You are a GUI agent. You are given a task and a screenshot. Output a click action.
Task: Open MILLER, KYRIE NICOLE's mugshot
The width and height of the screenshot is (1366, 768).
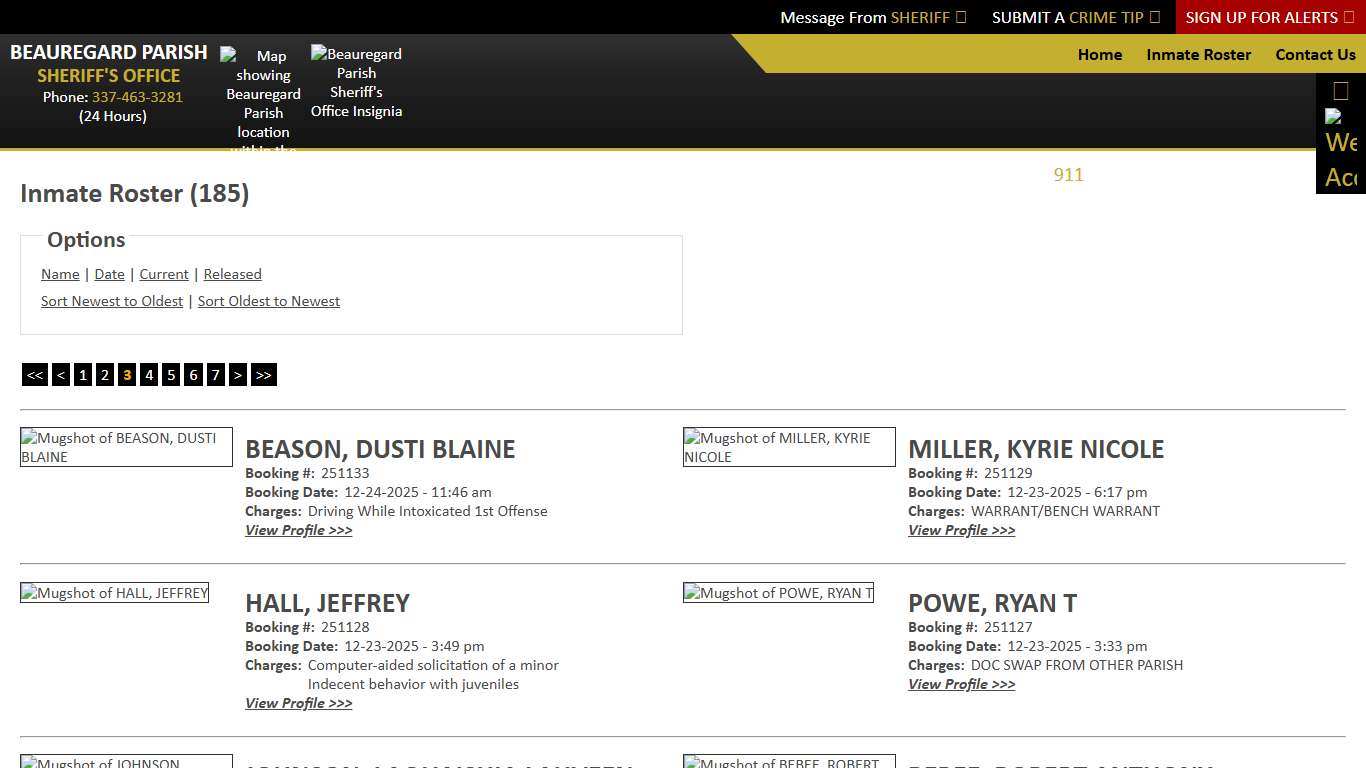[x=788, y=447]
